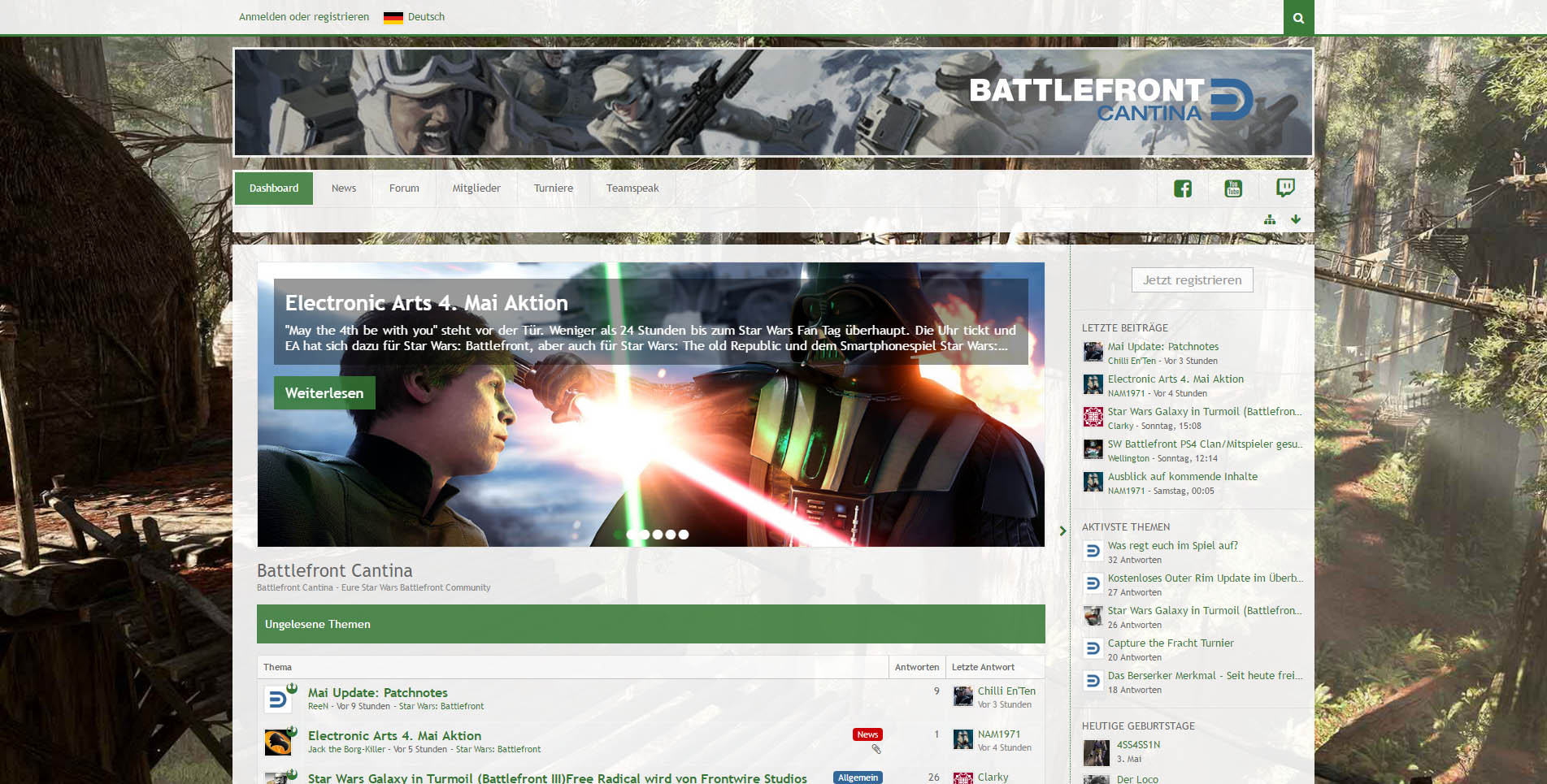This screenshot has height=784, width=1547.
Task: Click the paperclip attachment icon
Action: point(876,749)
